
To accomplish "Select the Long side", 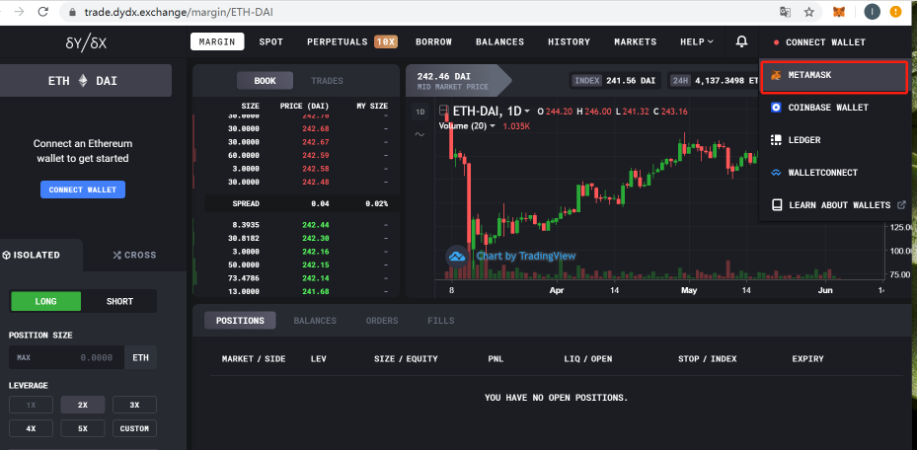I will click(x=46, y=301).
